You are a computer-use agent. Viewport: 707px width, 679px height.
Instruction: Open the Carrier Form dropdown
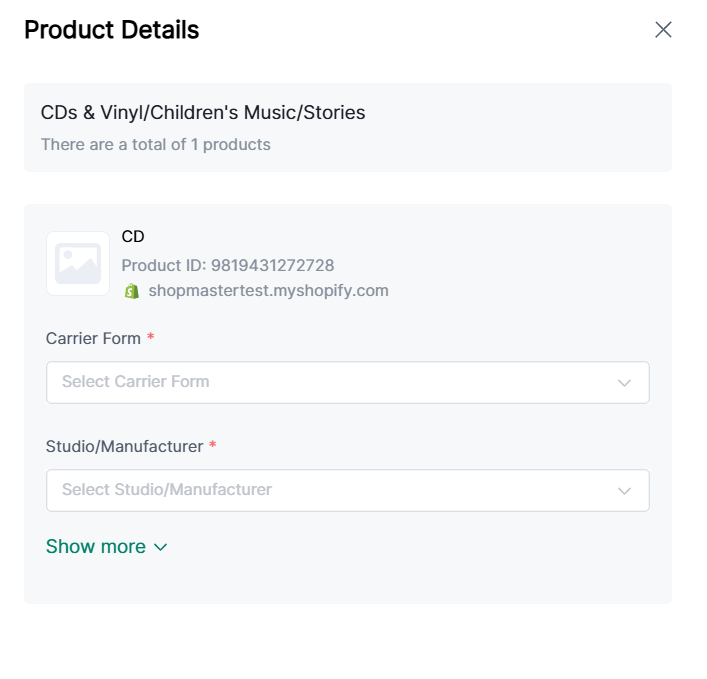(x=347, y=382)
